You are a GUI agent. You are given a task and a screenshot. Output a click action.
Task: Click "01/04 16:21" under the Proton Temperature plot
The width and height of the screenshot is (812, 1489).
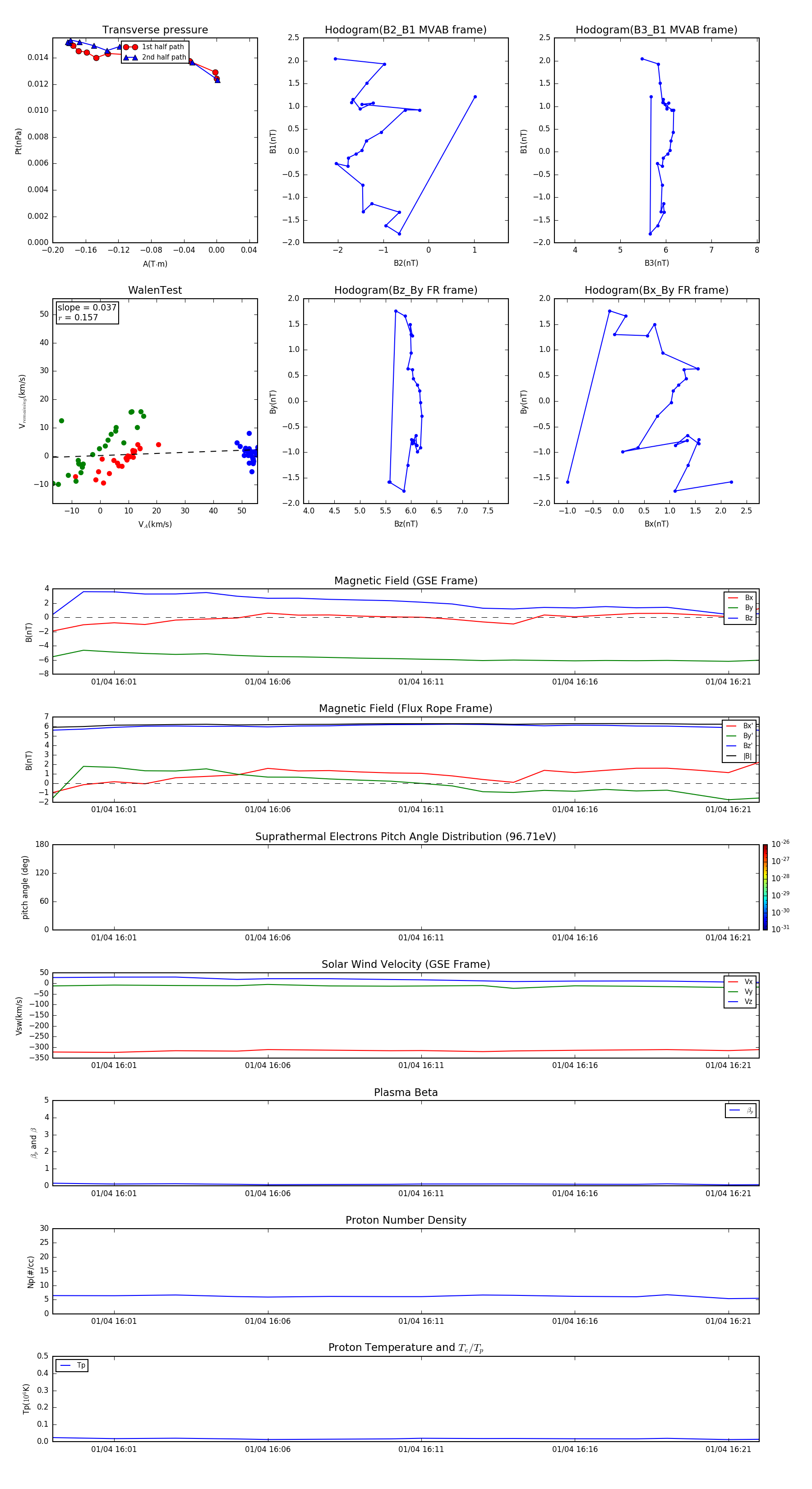pos(728,1449)
